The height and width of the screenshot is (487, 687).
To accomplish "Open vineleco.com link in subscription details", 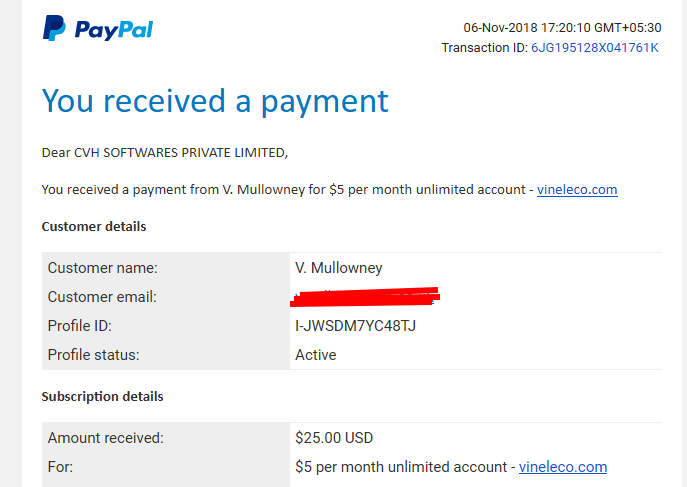I will tap(563, 467).
